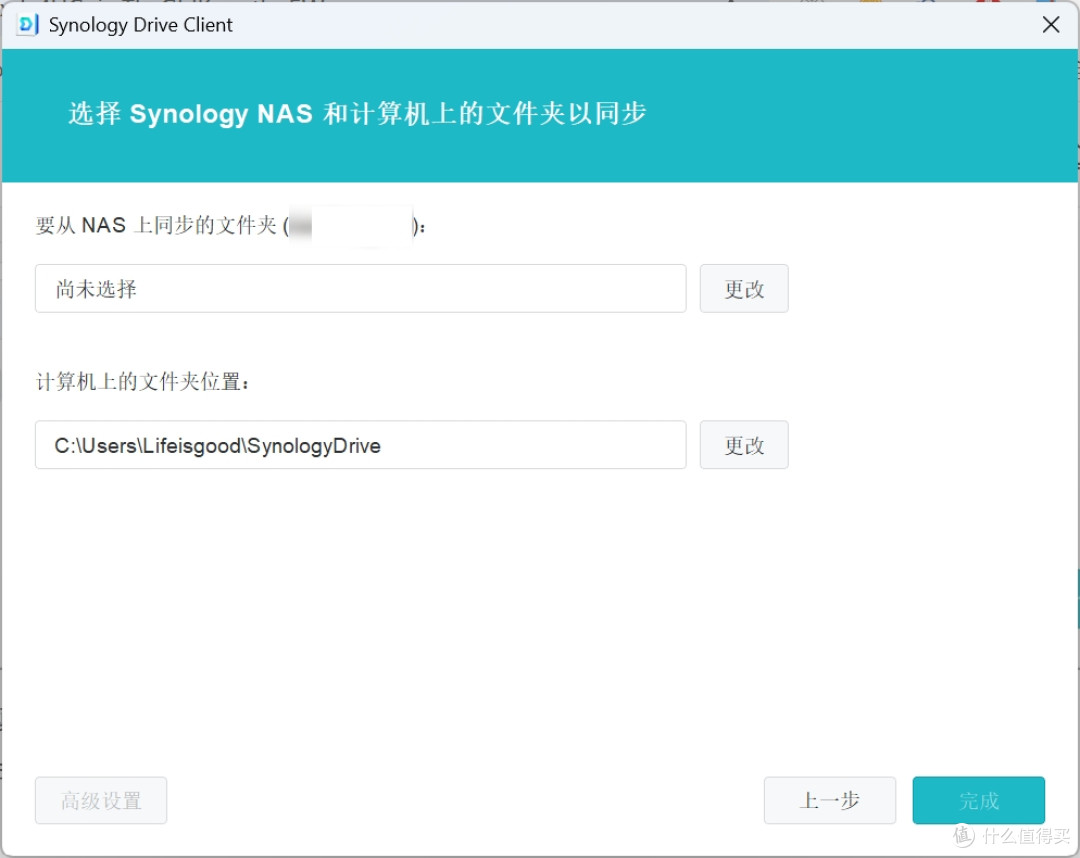Select the 尚未选择 NAS folder field

tap(360, 289)
